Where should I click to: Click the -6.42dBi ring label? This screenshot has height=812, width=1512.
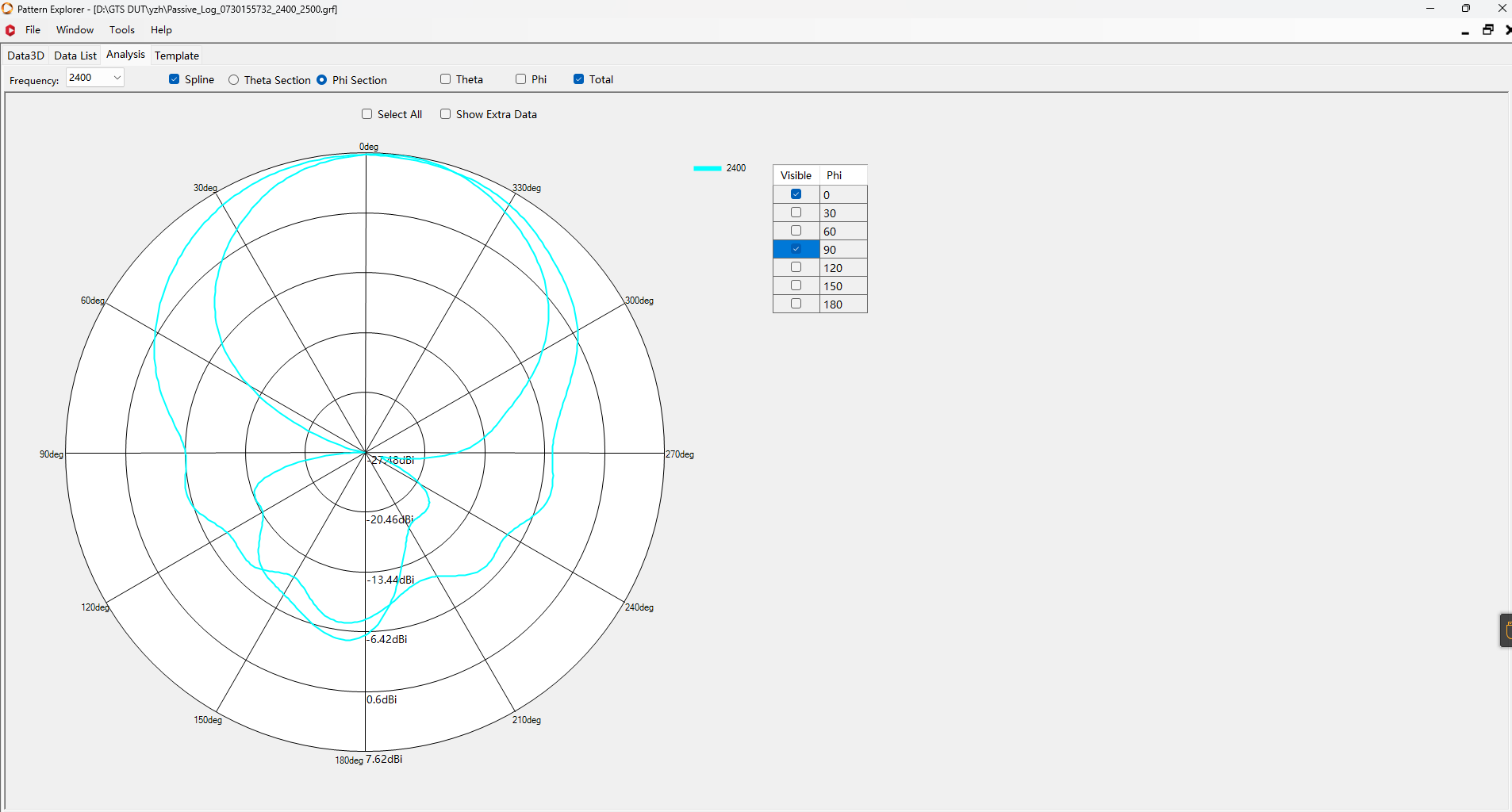[387, 639]
